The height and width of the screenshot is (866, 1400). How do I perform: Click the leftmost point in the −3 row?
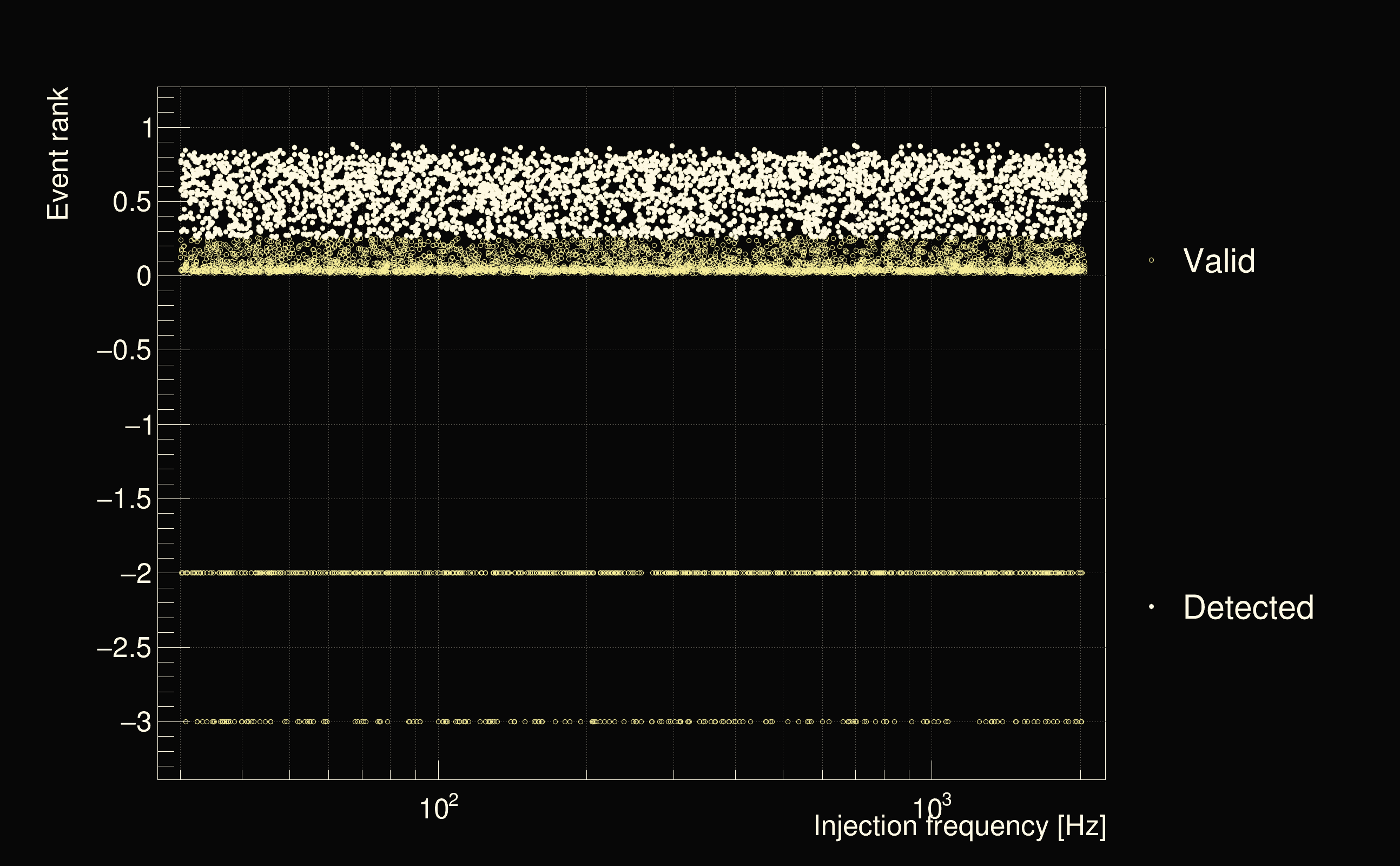coord(186,721)
